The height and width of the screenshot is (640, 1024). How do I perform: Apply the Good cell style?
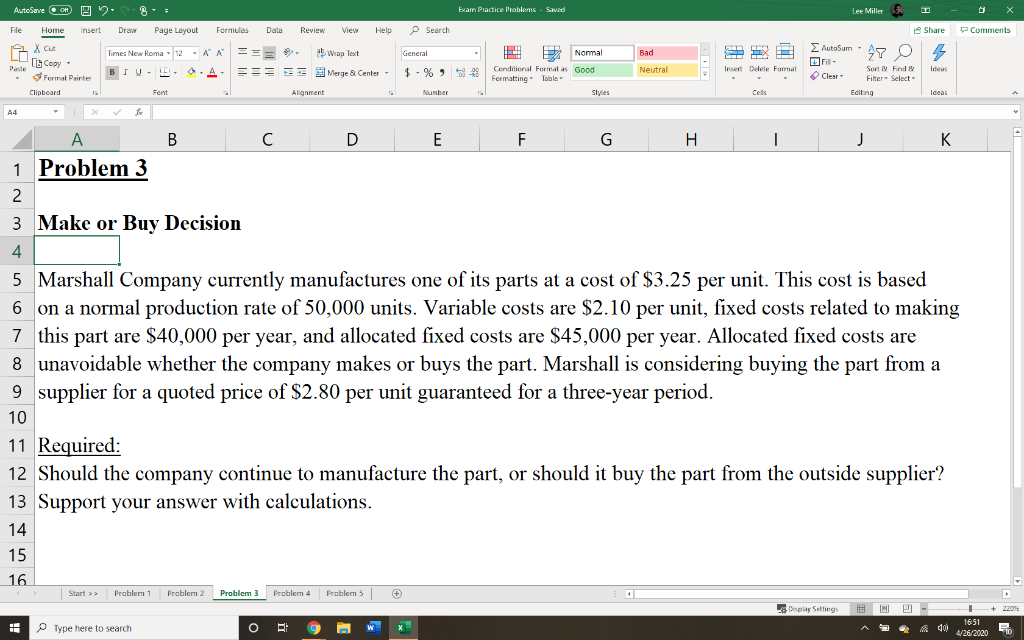[x=602, y=70]
